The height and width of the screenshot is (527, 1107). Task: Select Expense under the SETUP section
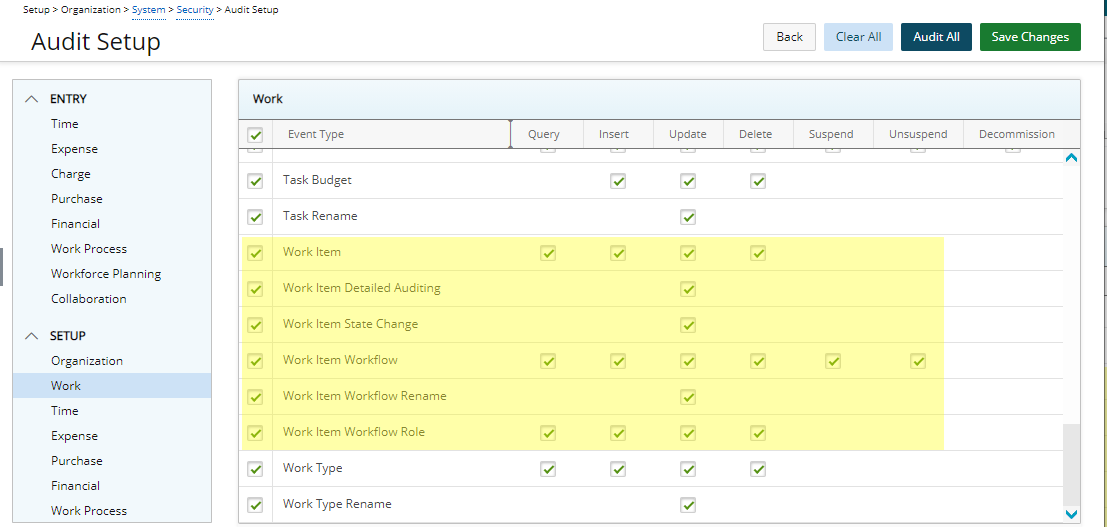click(74, 436)
